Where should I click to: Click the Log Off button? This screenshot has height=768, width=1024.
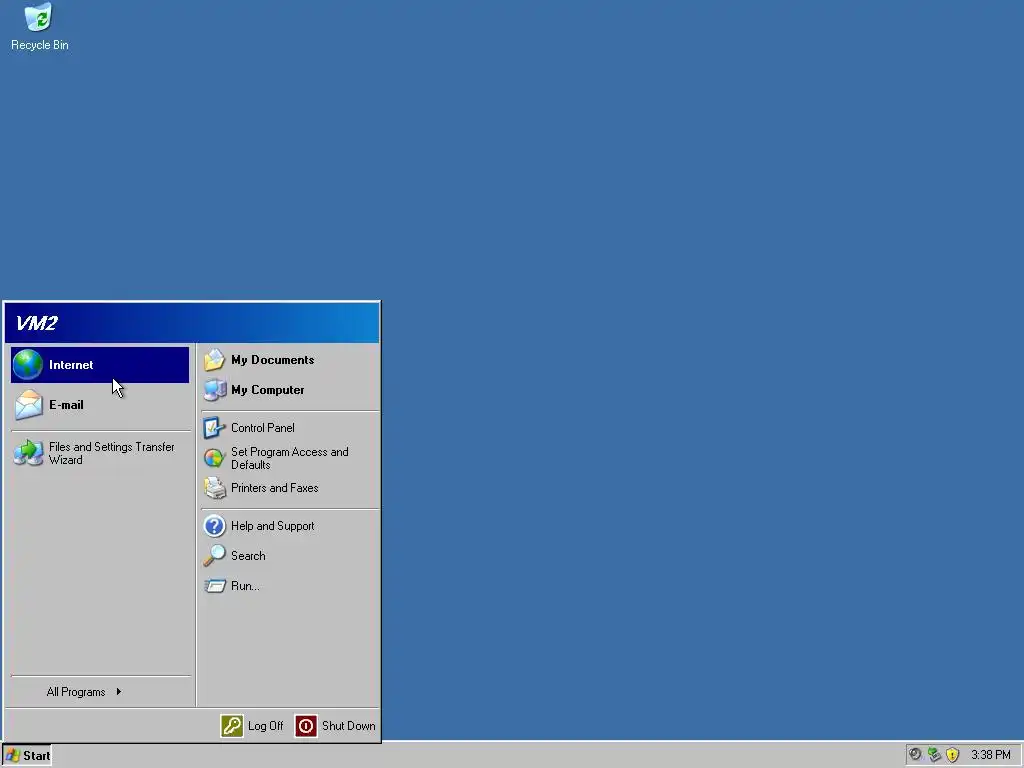253,726
